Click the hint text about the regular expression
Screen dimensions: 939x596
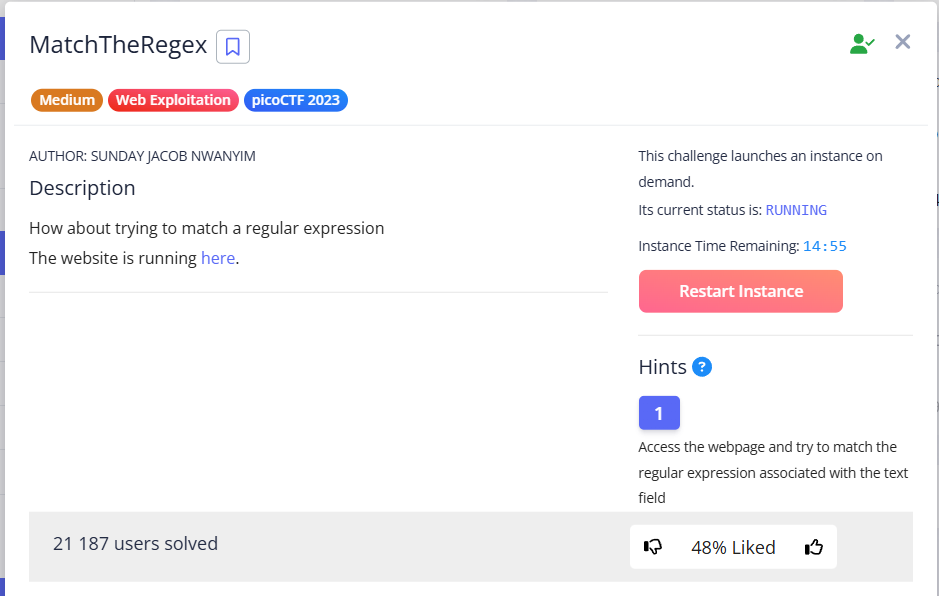[x=773, y=472]
